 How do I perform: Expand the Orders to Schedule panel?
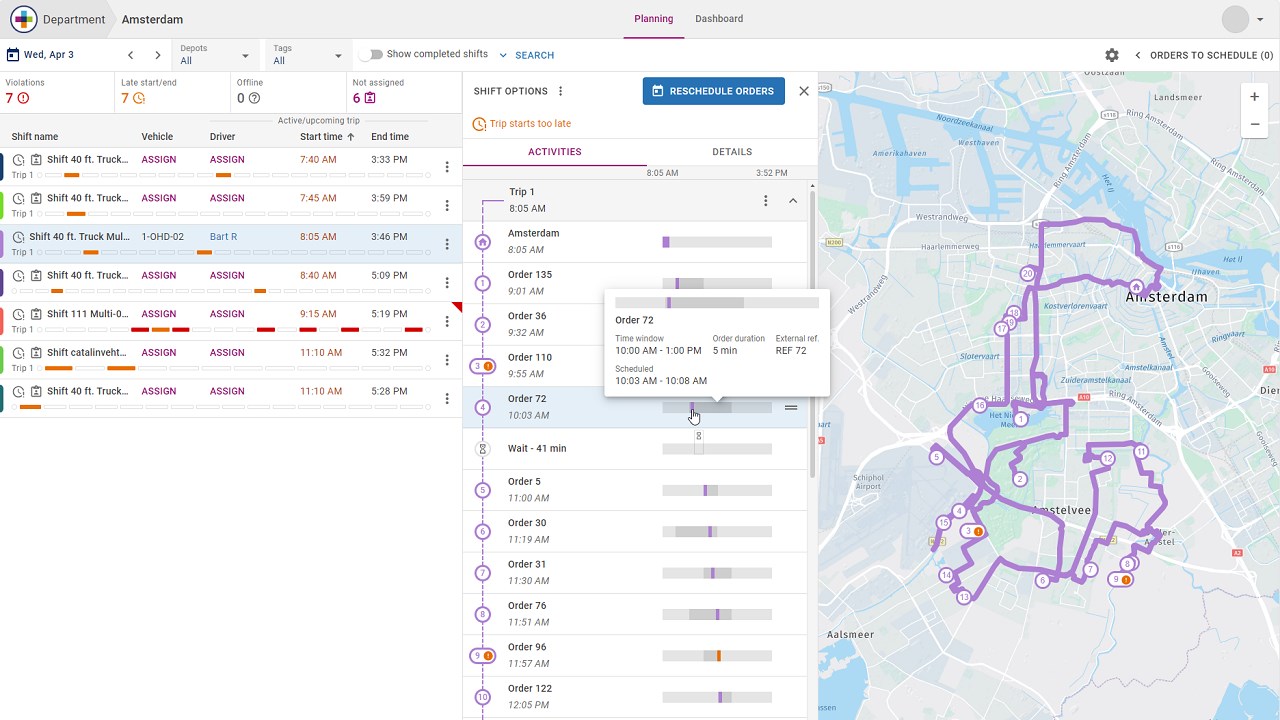coord(1204,55)
